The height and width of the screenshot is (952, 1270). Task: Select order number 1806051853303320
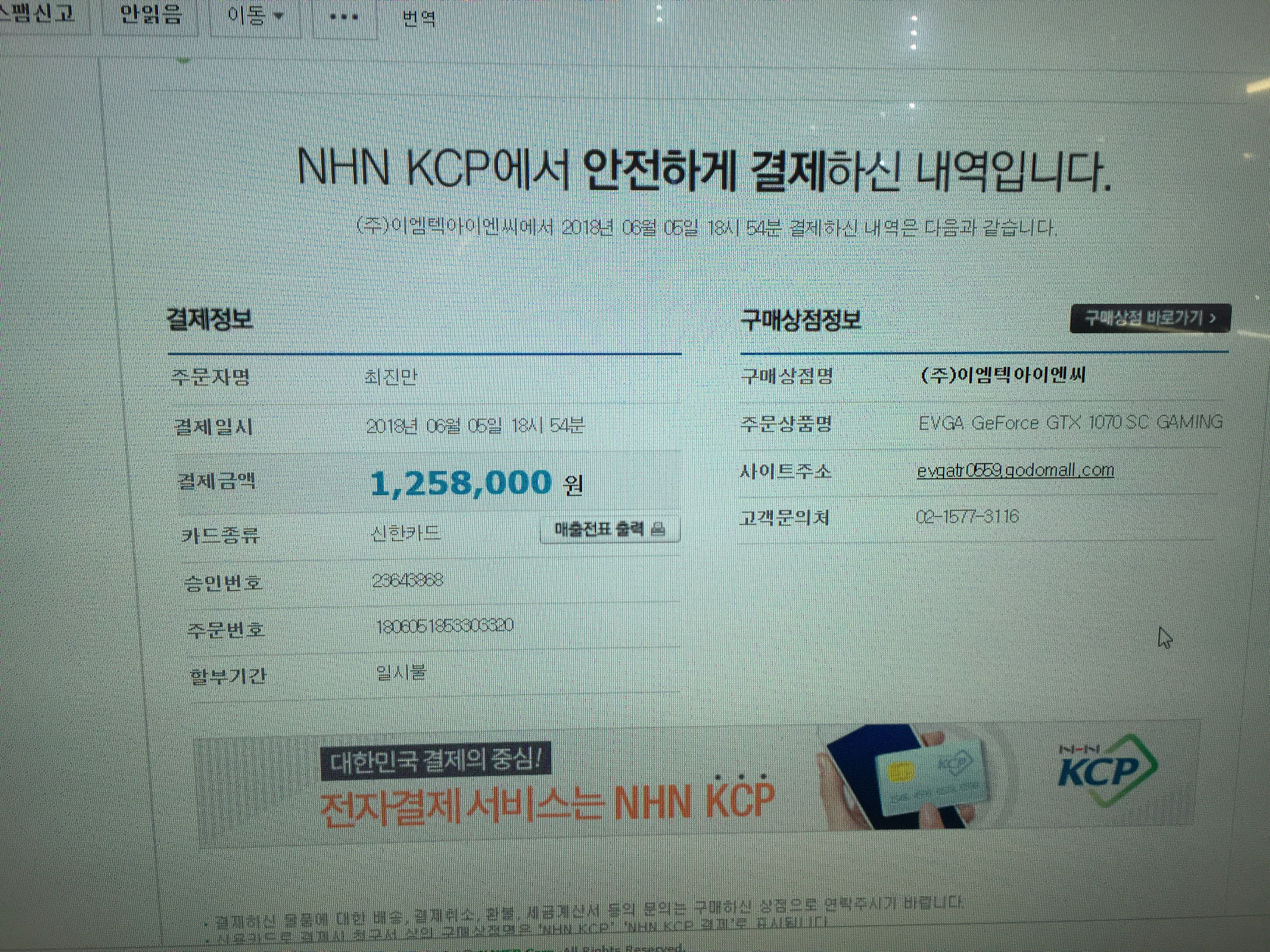[444, 625]
